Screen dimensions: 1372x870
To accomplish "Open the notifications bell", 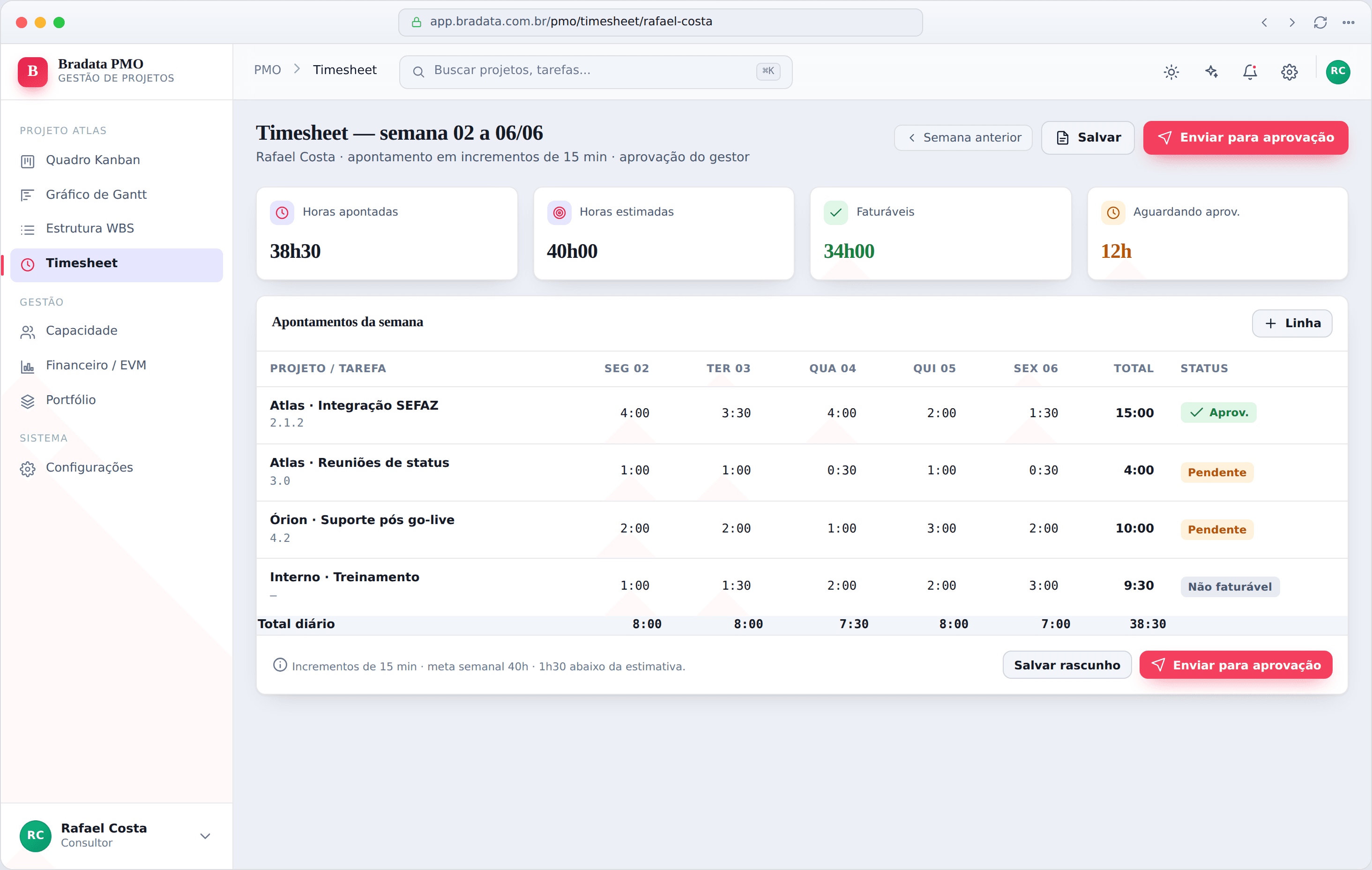I will (x=1250, y=72).
